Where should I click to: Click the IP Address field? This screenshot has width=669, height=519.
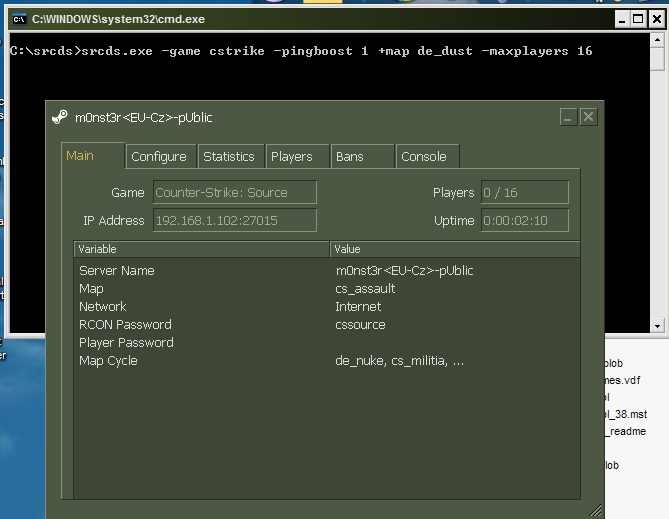pyautogui.click(x=234, y=220)
